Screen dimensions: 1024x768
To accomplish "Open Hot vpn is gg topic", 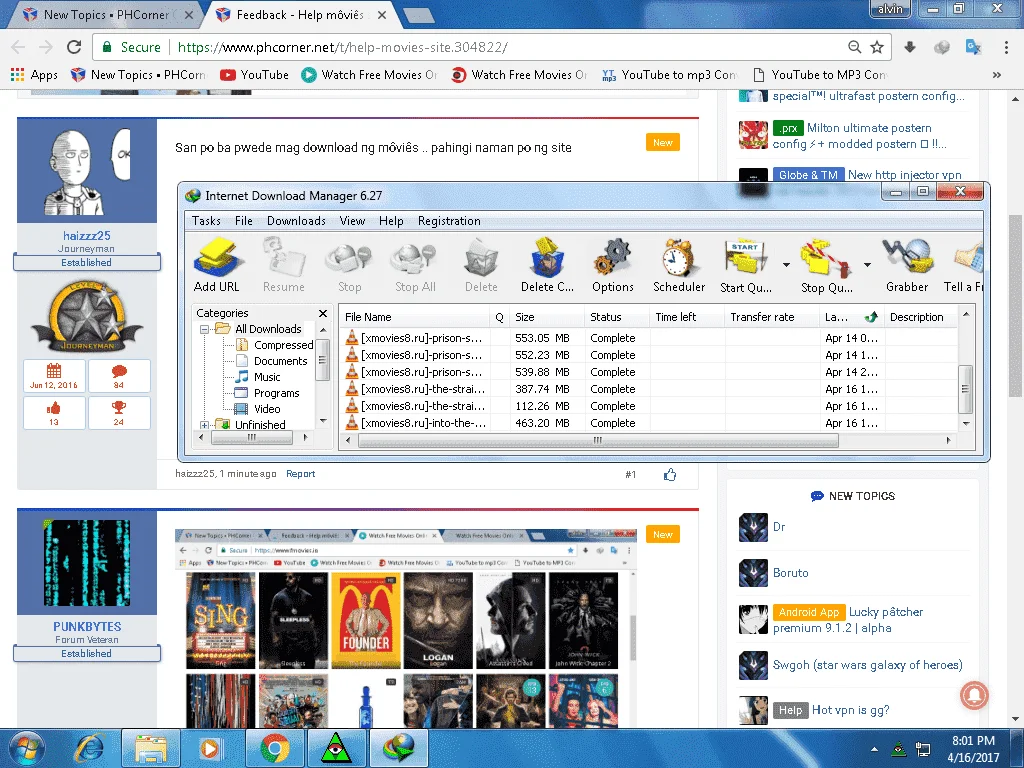I will click(x=850, y=710).
